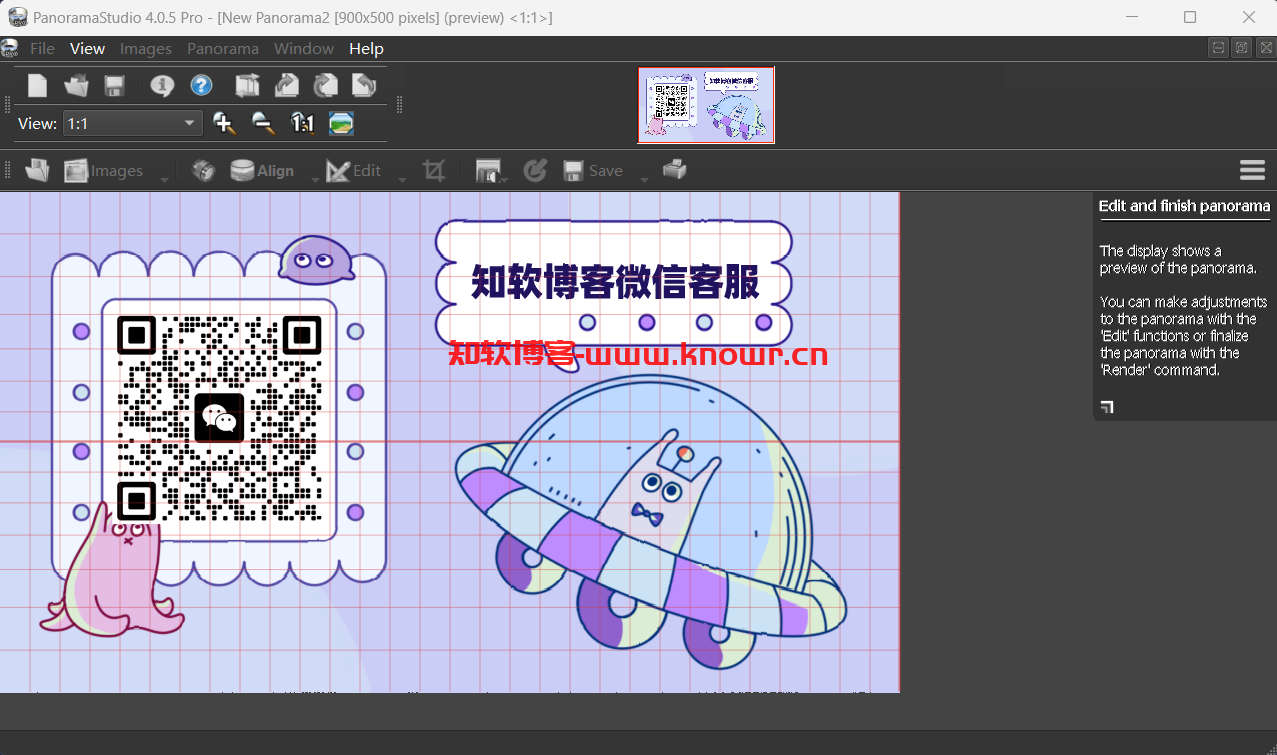Click the Edit button

[354, 171]
